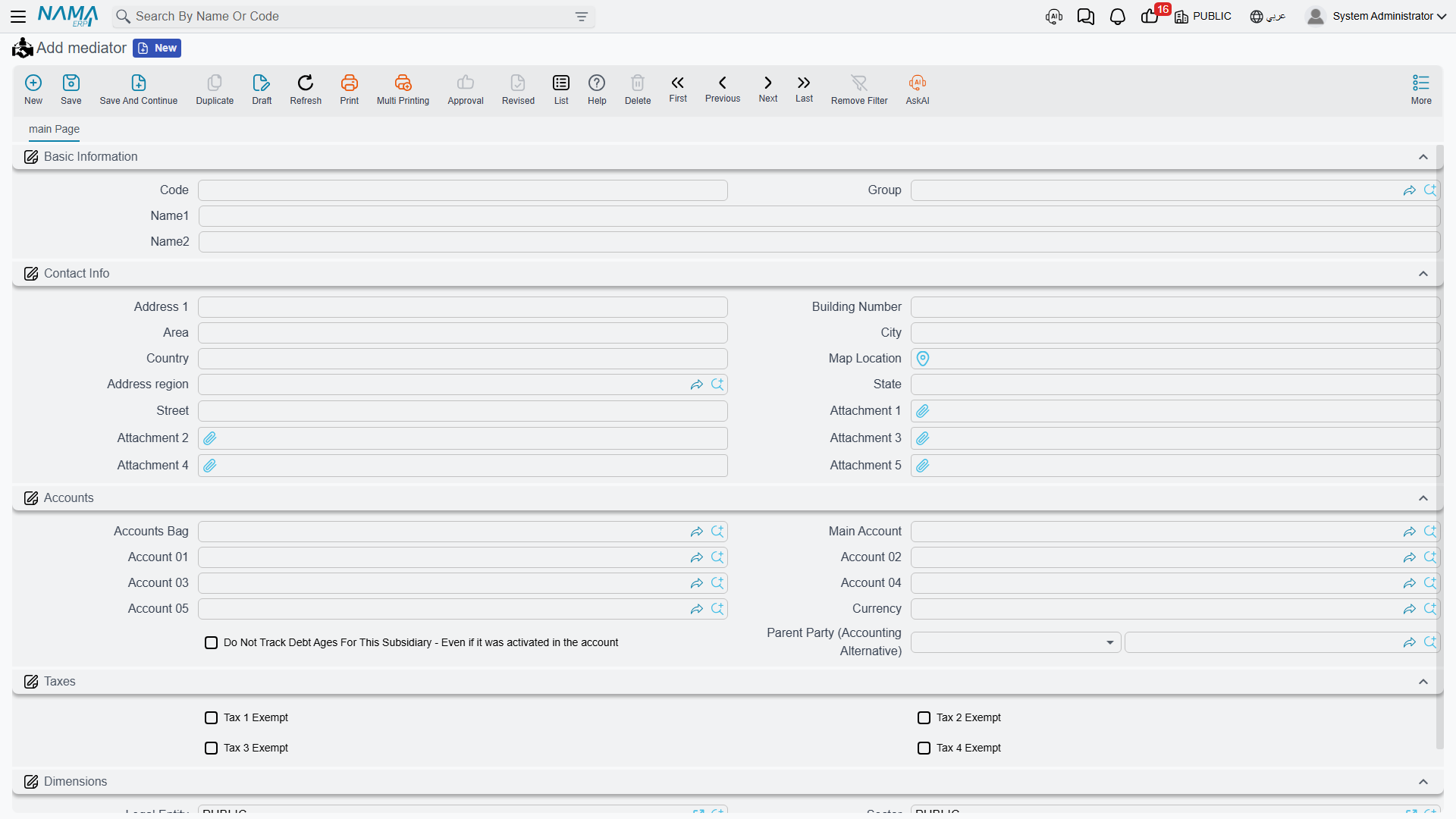Click the Street input field
The height and width of the screenshot is (819, 1456).
tap(463, 411)
